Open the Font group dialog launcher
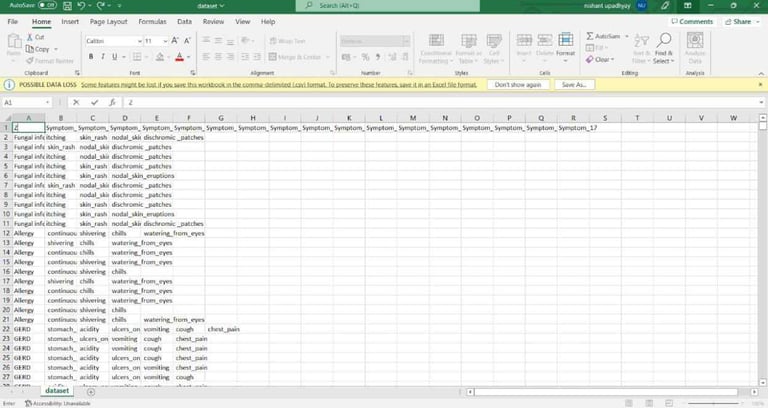The image size is (768, 408). [x=193, y=73]
